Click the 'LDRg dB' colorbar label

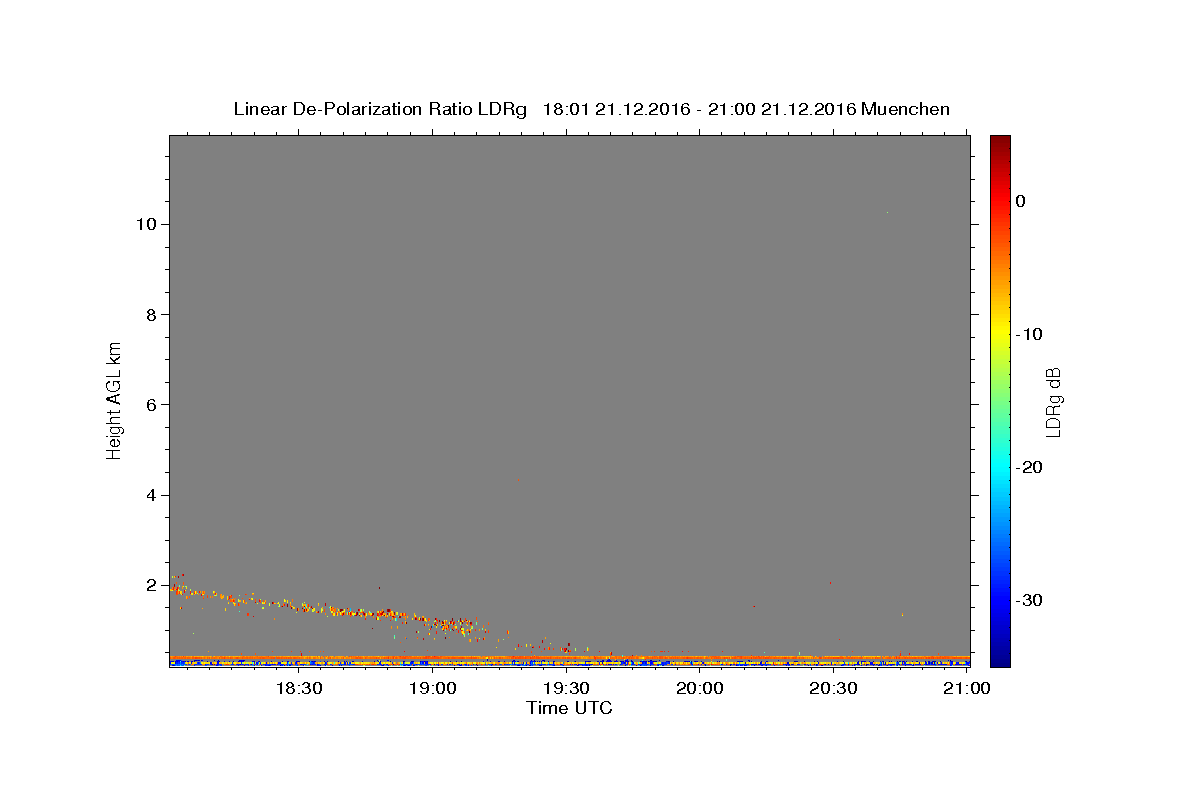(1052, 402)
